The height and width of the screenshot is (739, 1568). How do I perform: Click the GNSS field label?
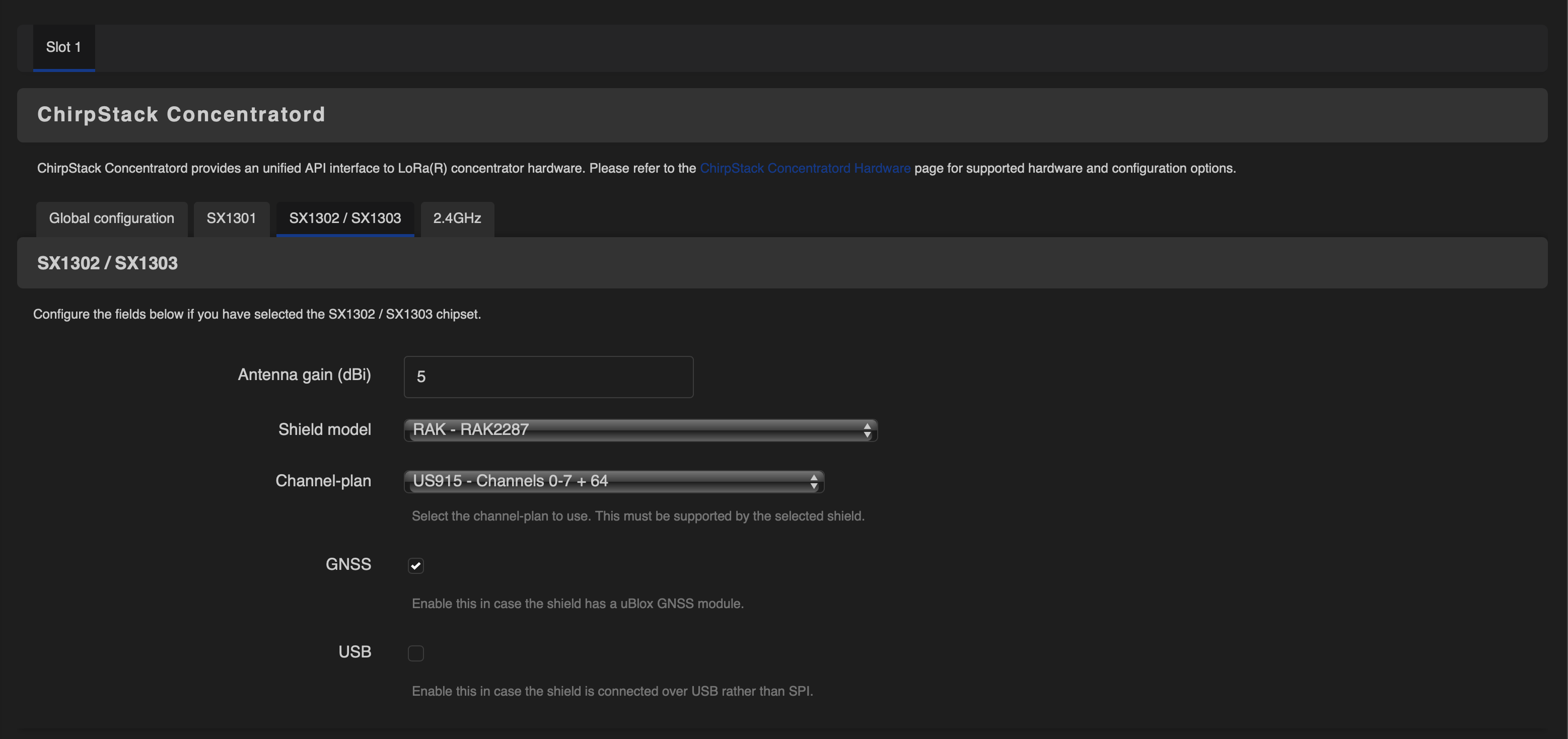[x=348, y=564]
